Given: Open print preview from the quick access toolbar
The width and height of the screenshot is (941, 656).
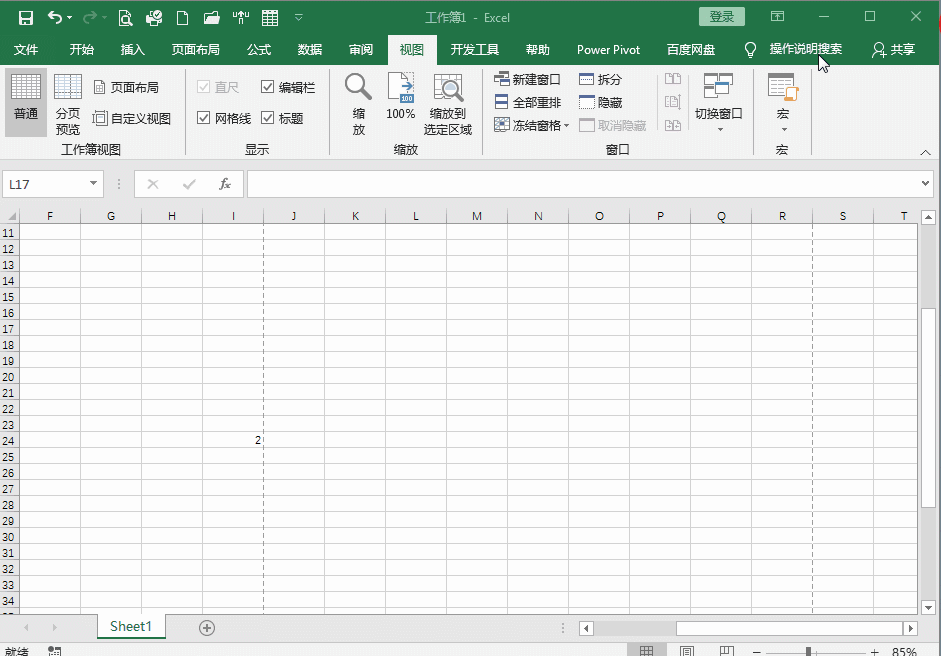Looking at the screenshot, I should (125, 18).
